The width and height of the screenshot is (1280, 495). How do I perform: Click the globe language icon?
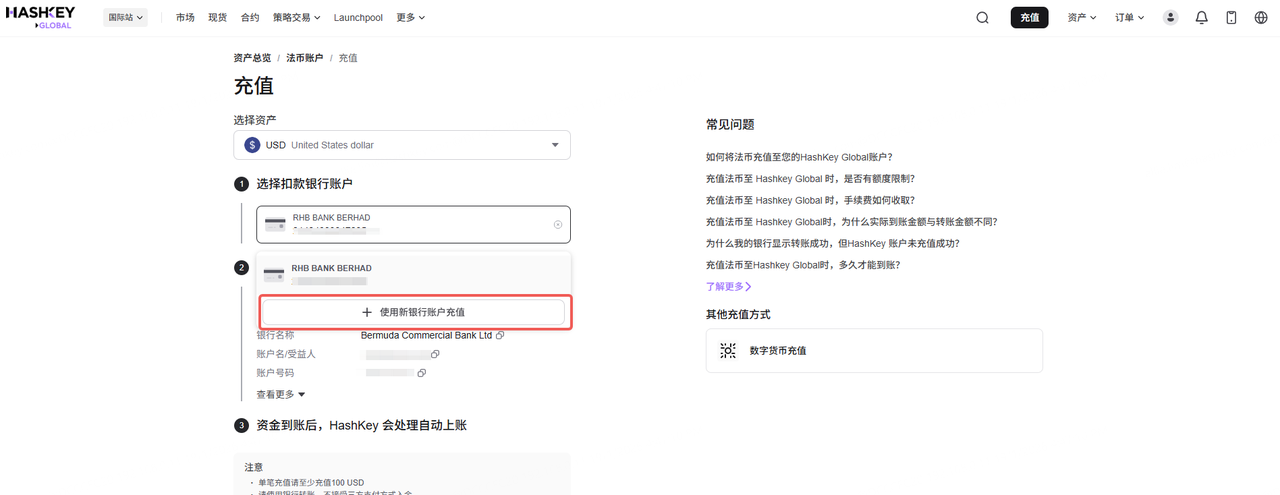click(x=1261, y=17)
